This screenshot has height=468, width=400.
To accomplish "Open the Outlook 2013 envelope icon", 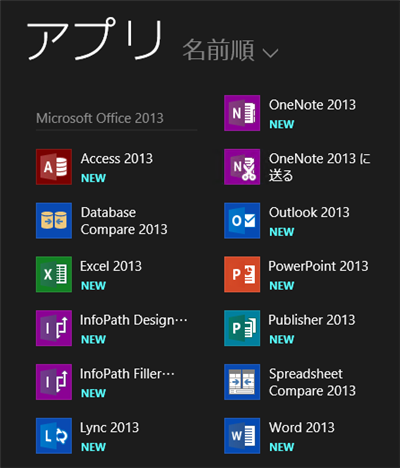I will tap(242, 220).
